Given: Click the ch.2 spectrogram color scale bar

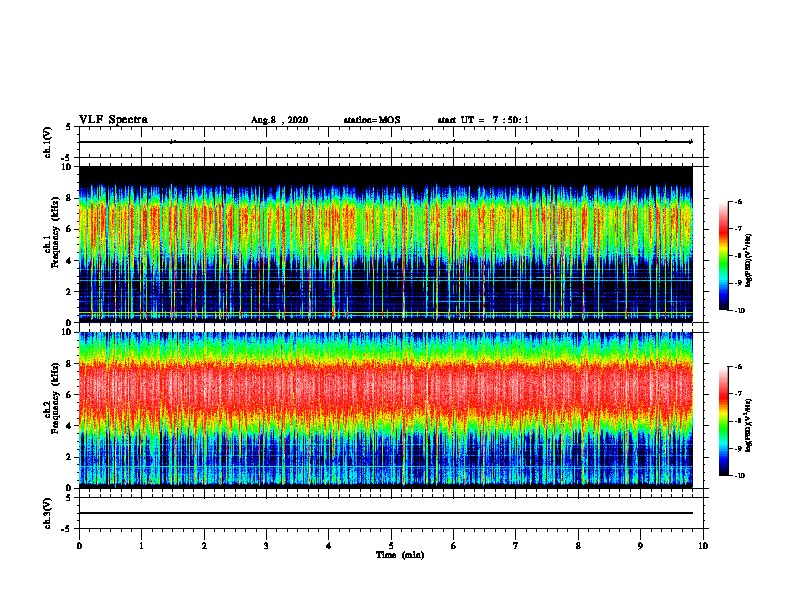Looking at the screenshot, I should [724, 421].
